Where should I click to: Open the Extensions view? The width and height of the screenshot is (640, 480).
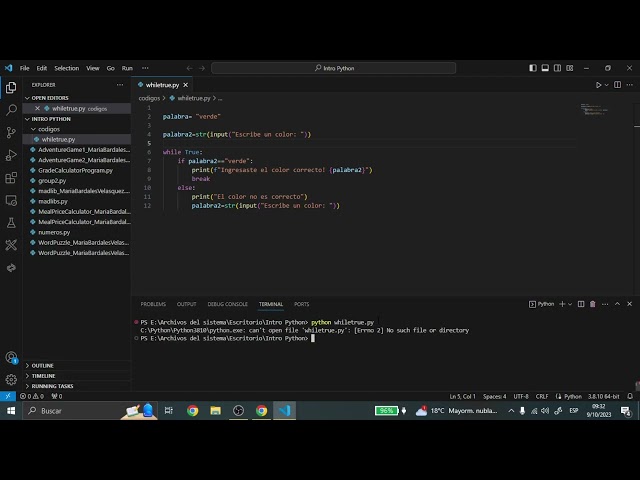11,178
